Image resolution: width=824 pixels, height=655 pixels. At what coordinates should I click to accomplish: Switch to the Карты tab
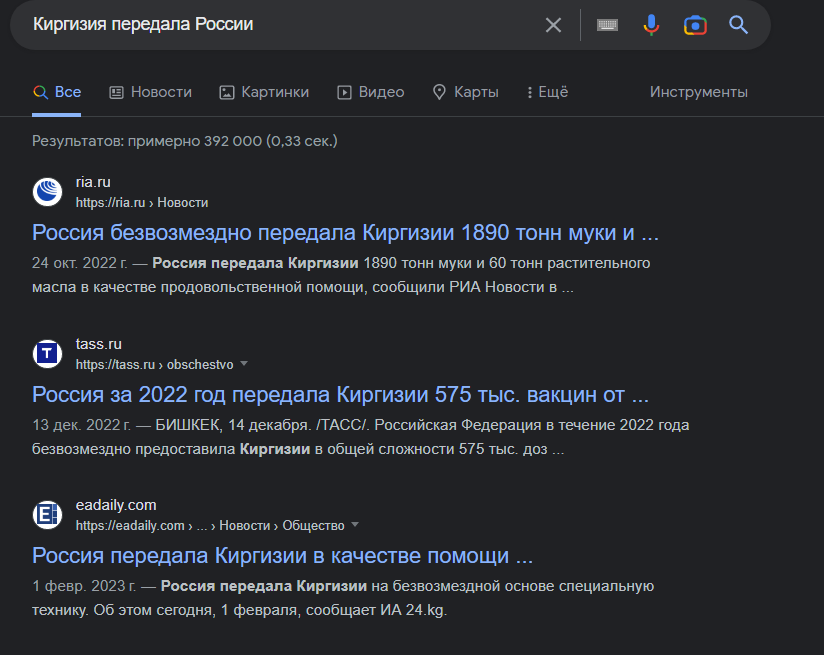coord(465,92)
